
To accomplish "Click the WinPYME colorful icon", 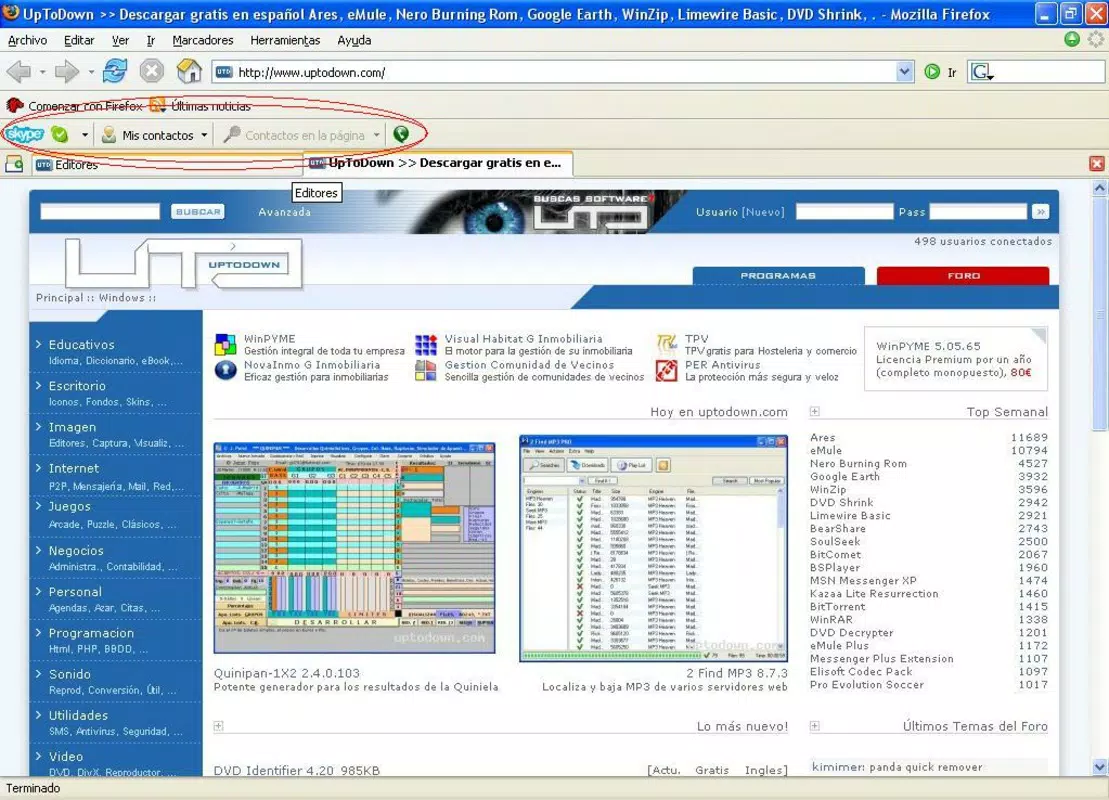I will 226,344.
